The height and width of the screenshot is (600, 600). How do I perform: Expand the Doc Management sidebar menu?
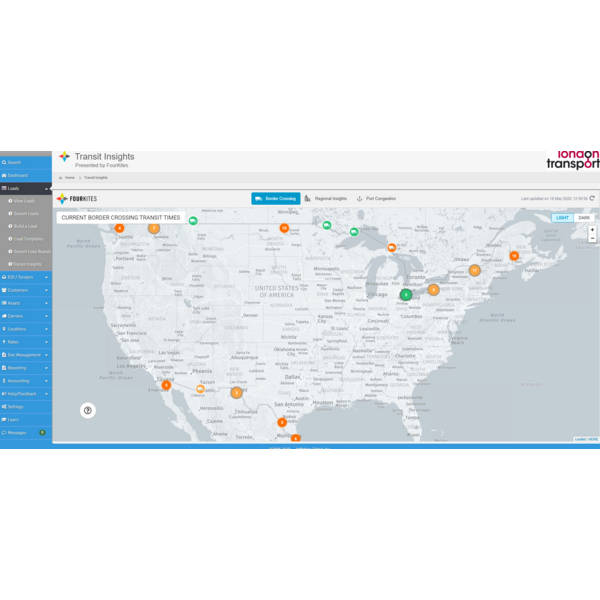pos(25,355)
